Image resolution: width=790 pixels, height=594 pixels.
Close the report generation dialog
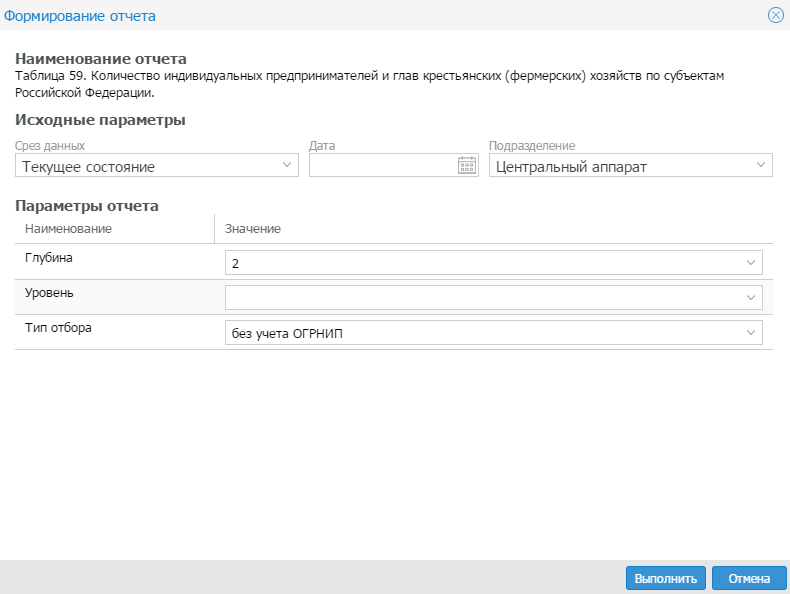[775, 15]
